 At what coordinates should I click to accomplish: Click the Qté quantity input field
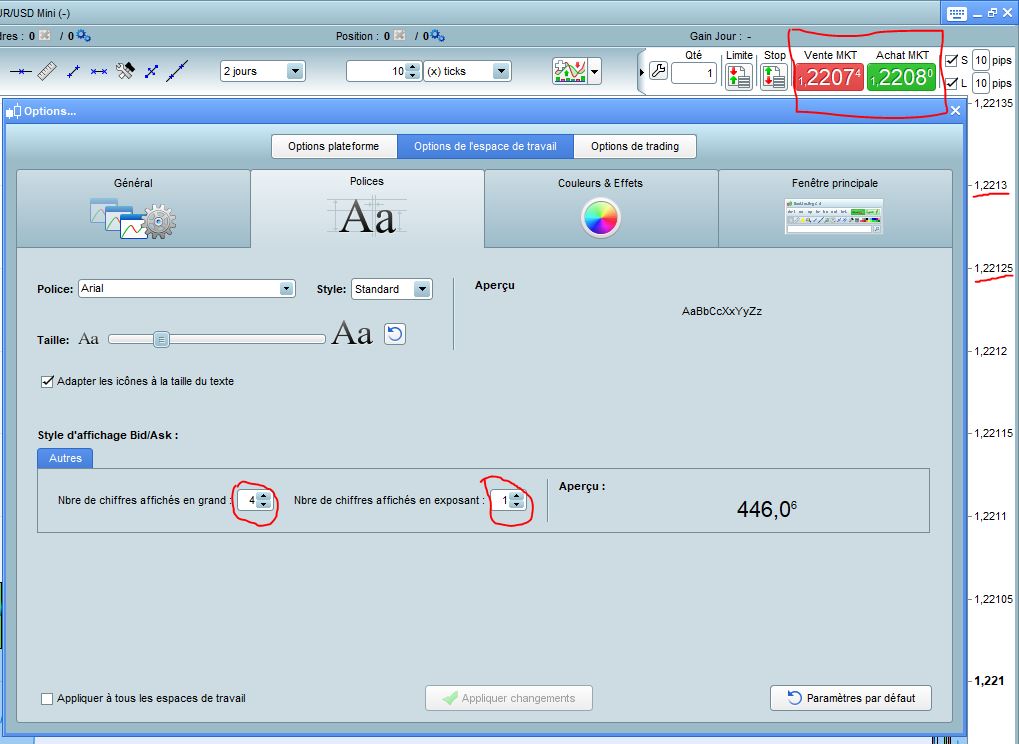pos(693,73)
